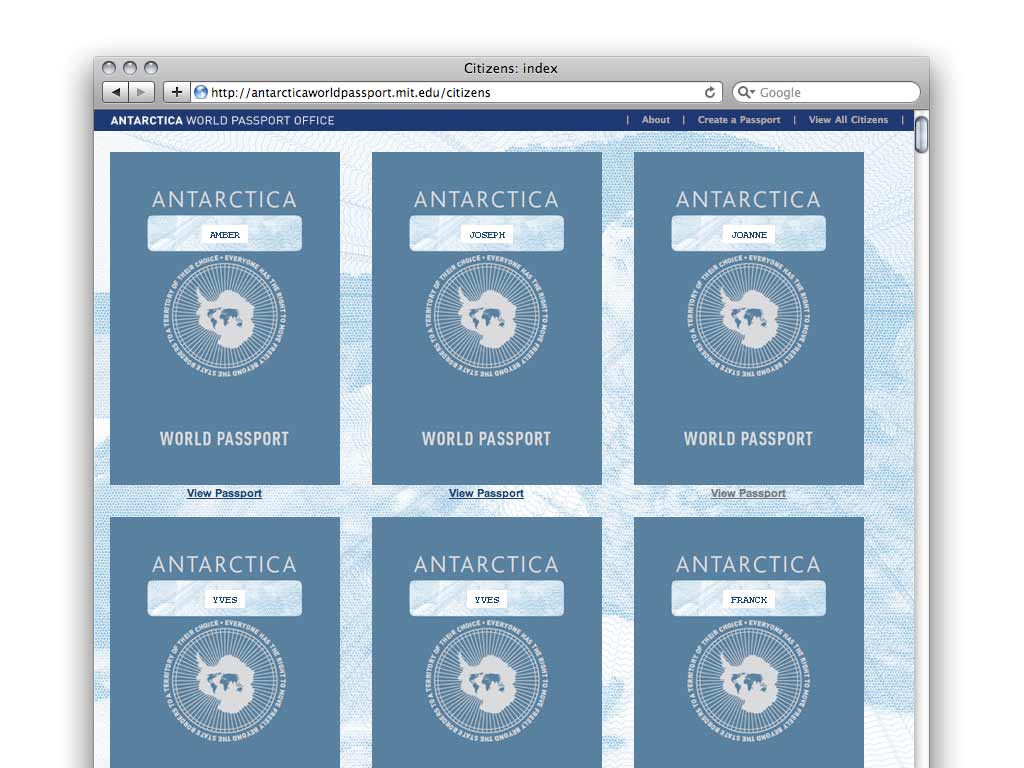Click the browser forward arrow button

(141, 92)
